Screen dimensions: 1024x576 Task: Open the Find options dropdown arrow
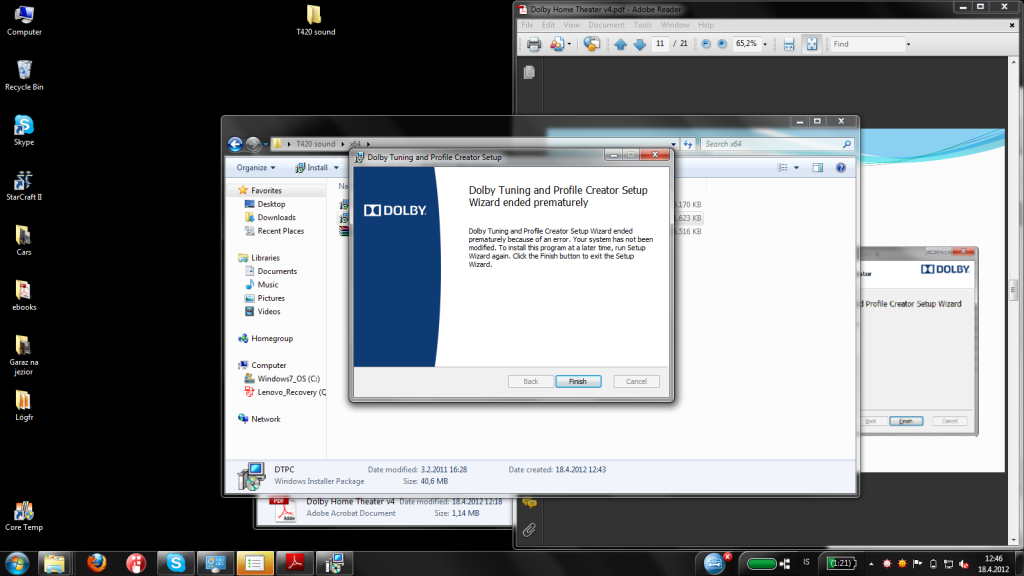tap(908, 44)
